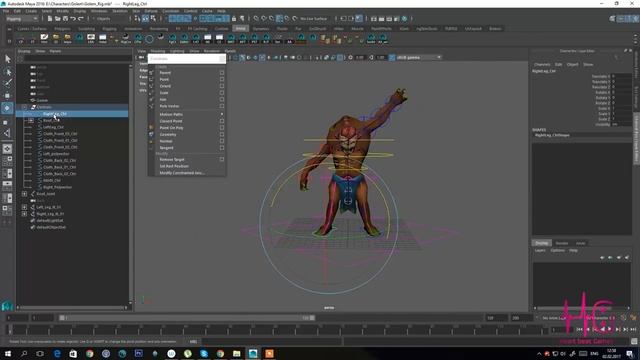The image size is (640, 360).
Task: Switch to the Rigging shelf tab
Action: (x=109, y=29)
